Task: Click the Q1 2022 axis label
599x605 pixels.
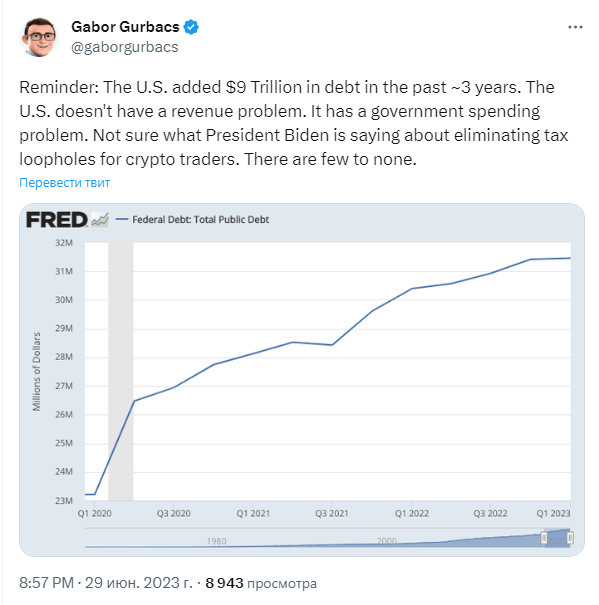Action: pyautogui.click(x=411, y=514)
